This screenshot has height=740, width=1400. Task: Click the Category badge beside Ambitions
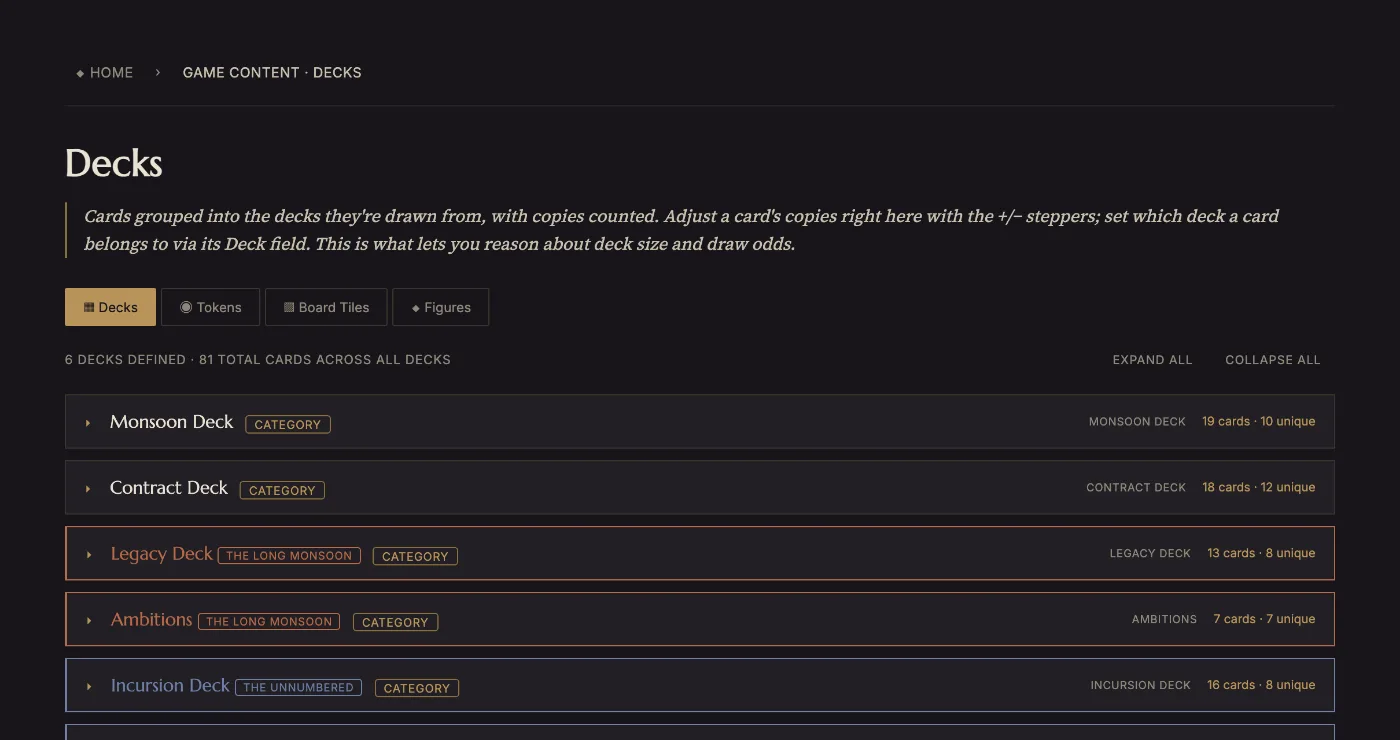pos(395,622)
